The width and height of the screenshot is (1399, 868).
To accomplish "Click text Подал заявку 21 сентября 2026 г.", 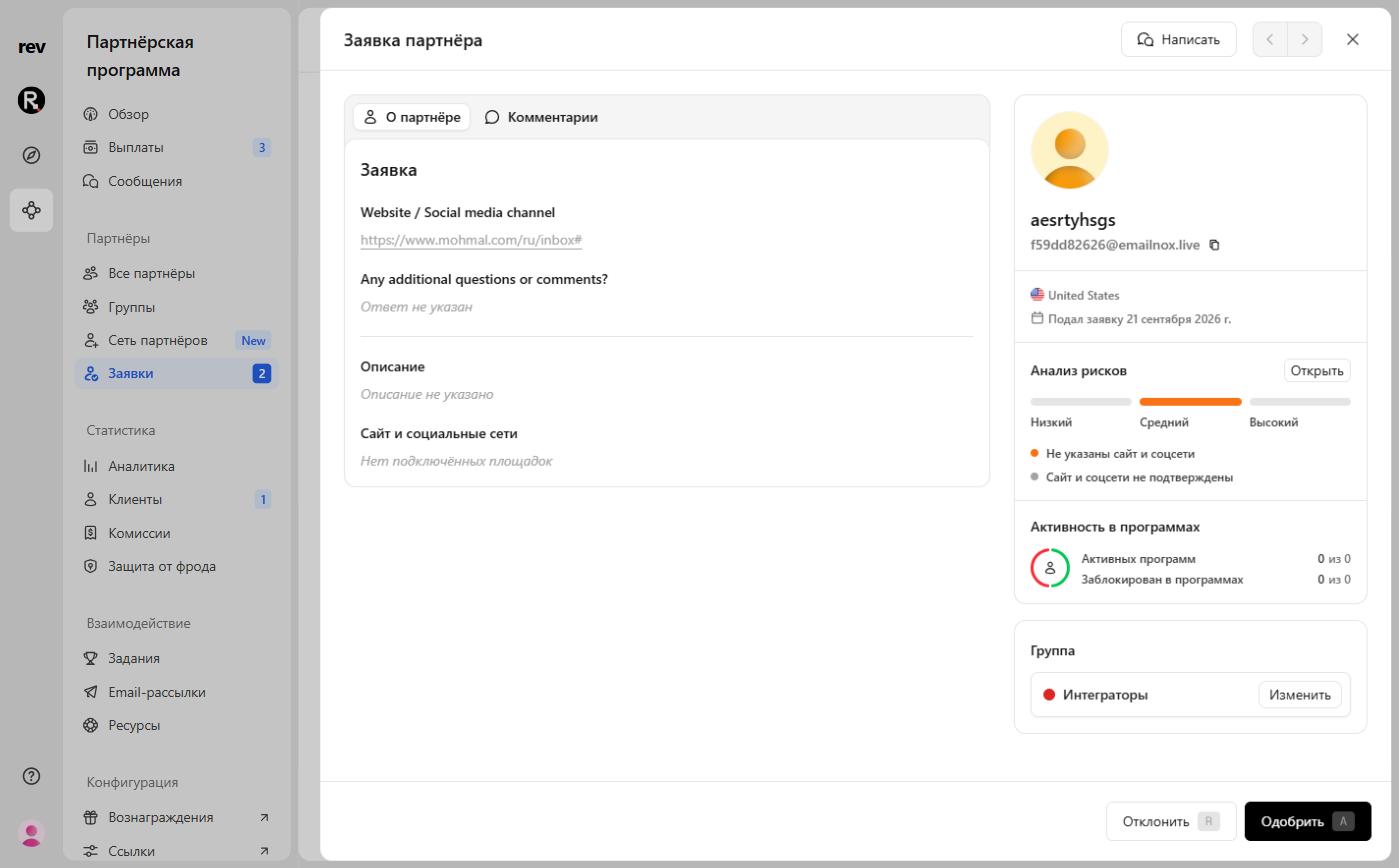I will click(x=1139, y=319).
